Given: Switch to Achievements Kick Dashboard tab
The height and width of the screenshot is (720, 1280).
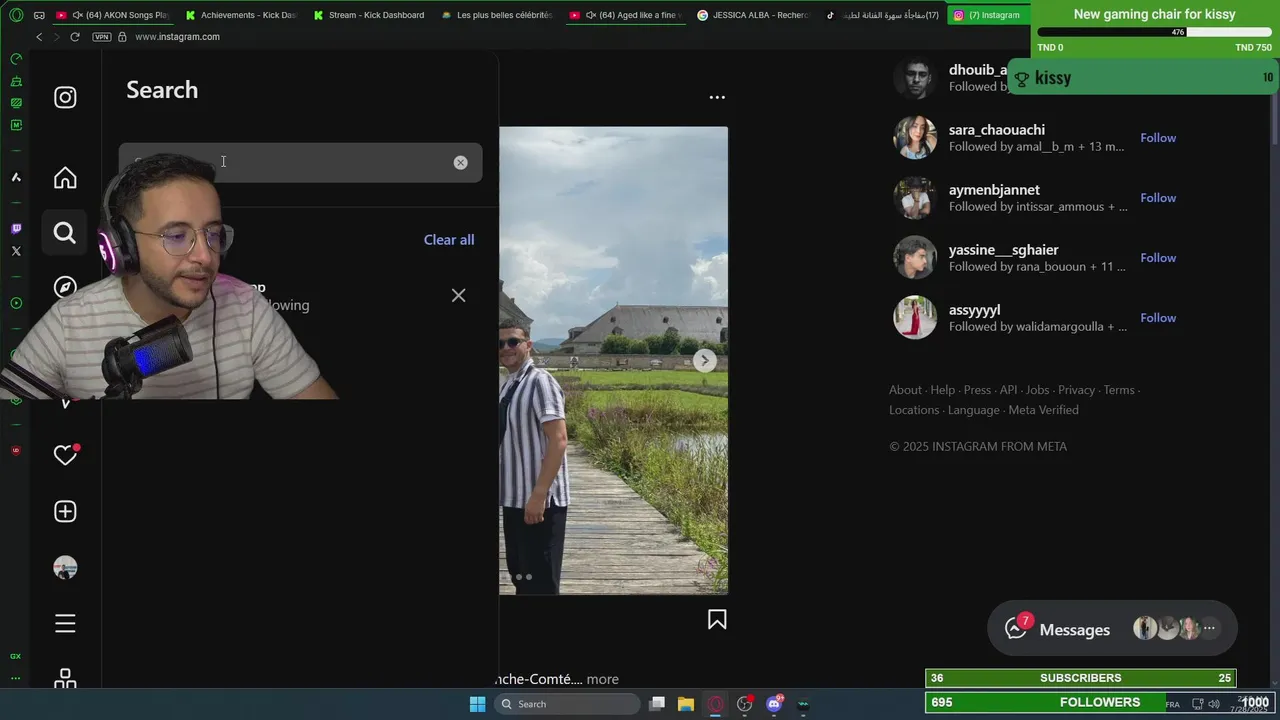Looking at the screenshot, I should pos(241,15).
